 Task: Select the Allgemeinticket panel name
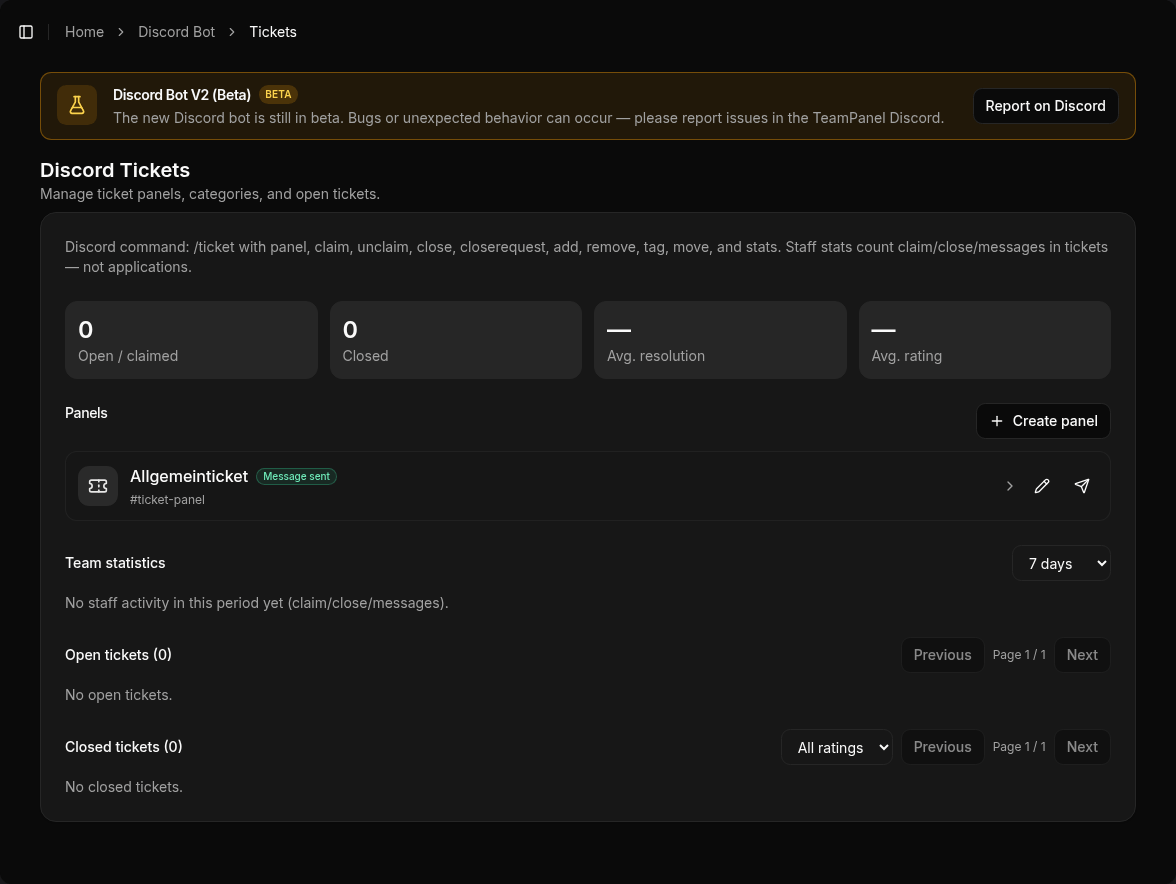click(x=189, y=476)
